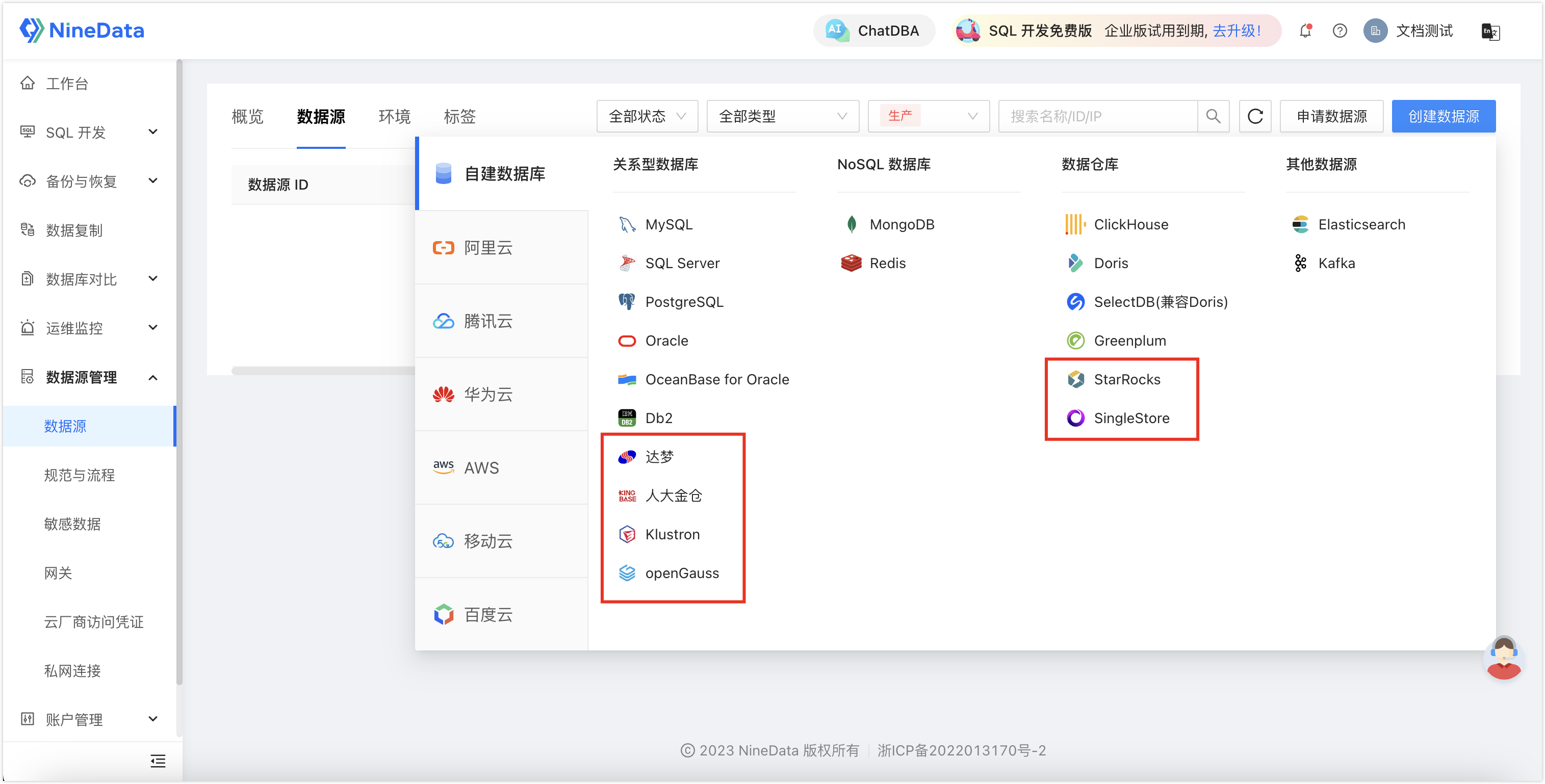This screenshot has height=784, width=1545.
Task: Select the Greenplum icon
Action: pyautogui.click(x=1075, y=341)
